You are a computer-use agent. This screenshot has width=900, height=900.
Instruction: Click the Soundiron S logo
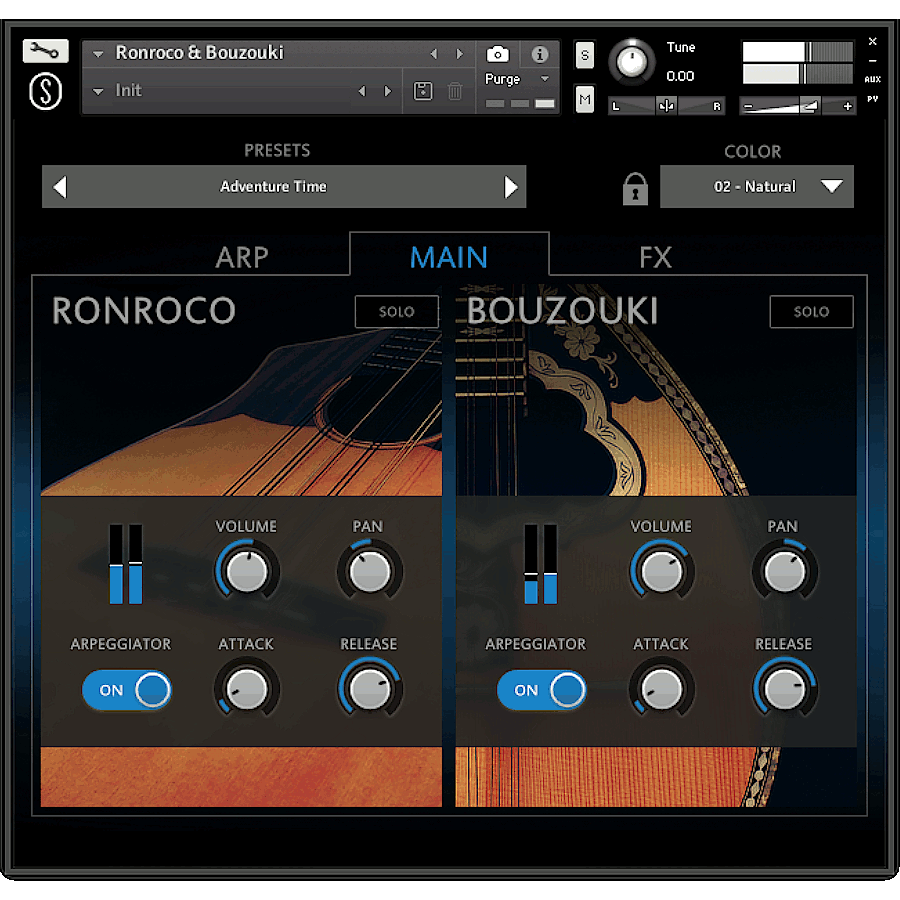click(45, 91)
